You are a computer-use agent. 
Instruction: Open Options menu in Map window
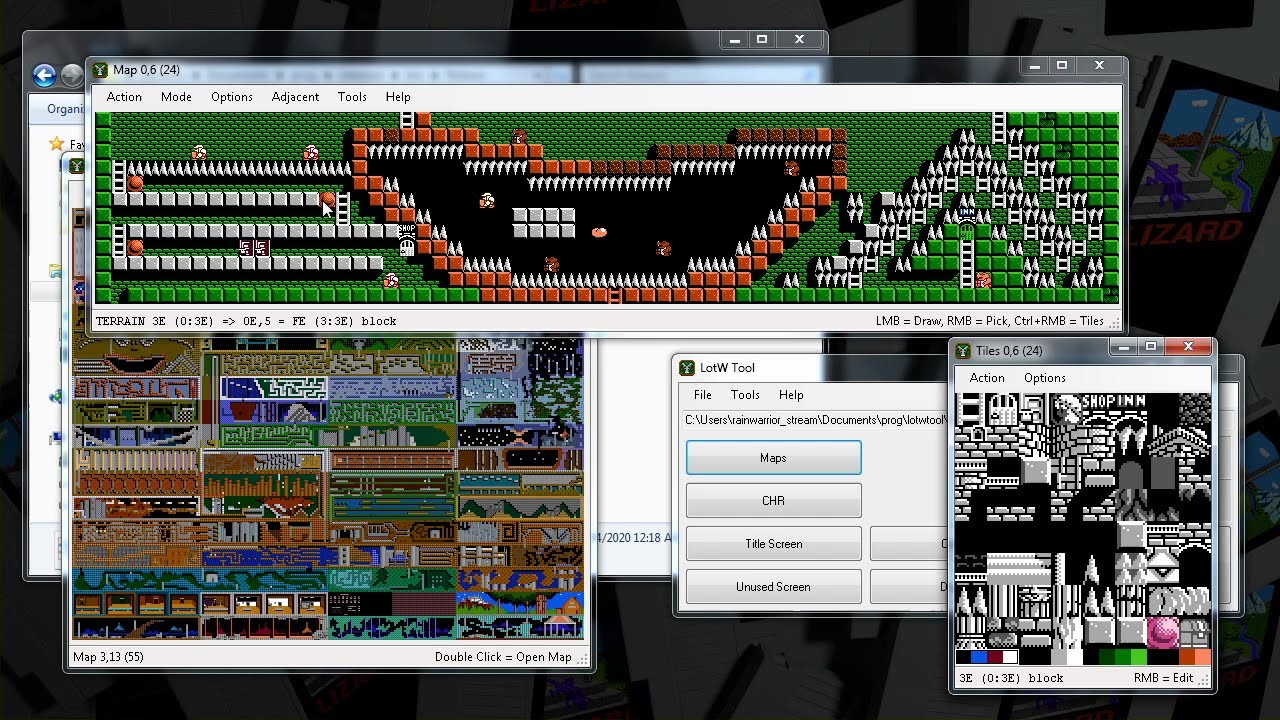[231, 97]
